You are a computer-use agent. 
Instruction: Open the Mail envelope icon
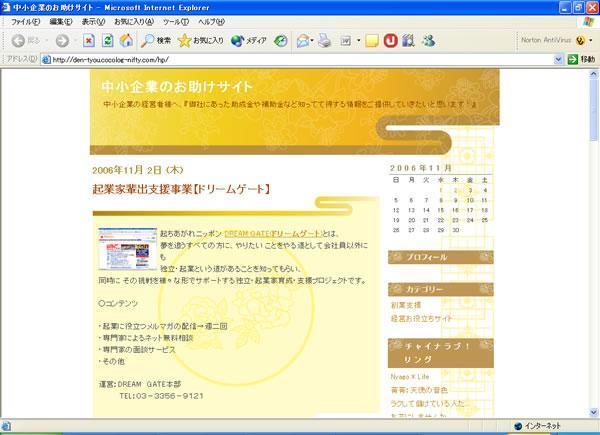tap(303, 41)
